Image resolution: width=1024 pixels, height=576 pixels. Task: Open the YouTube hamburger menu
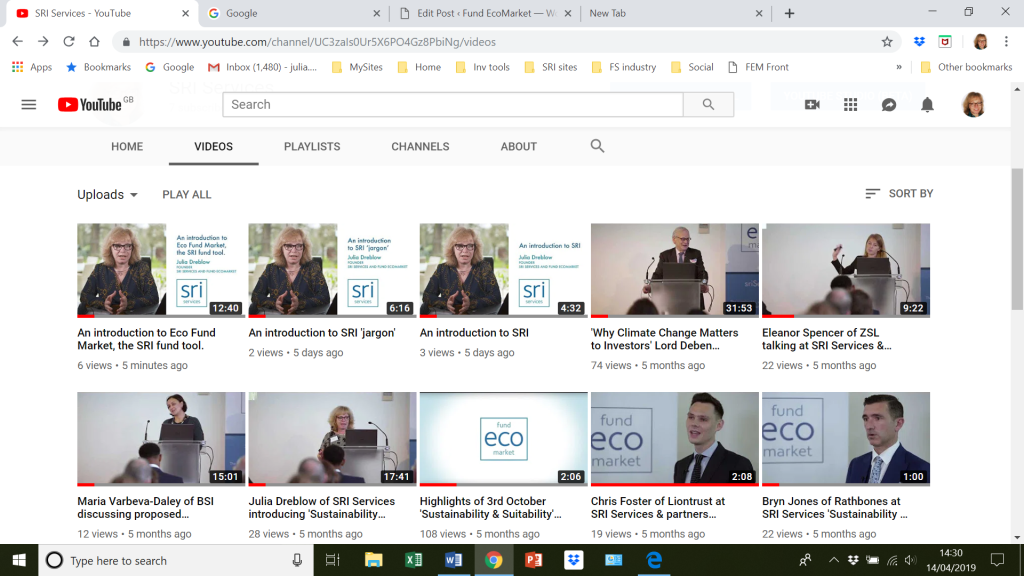pyautogui.click(x=28, y=104)
